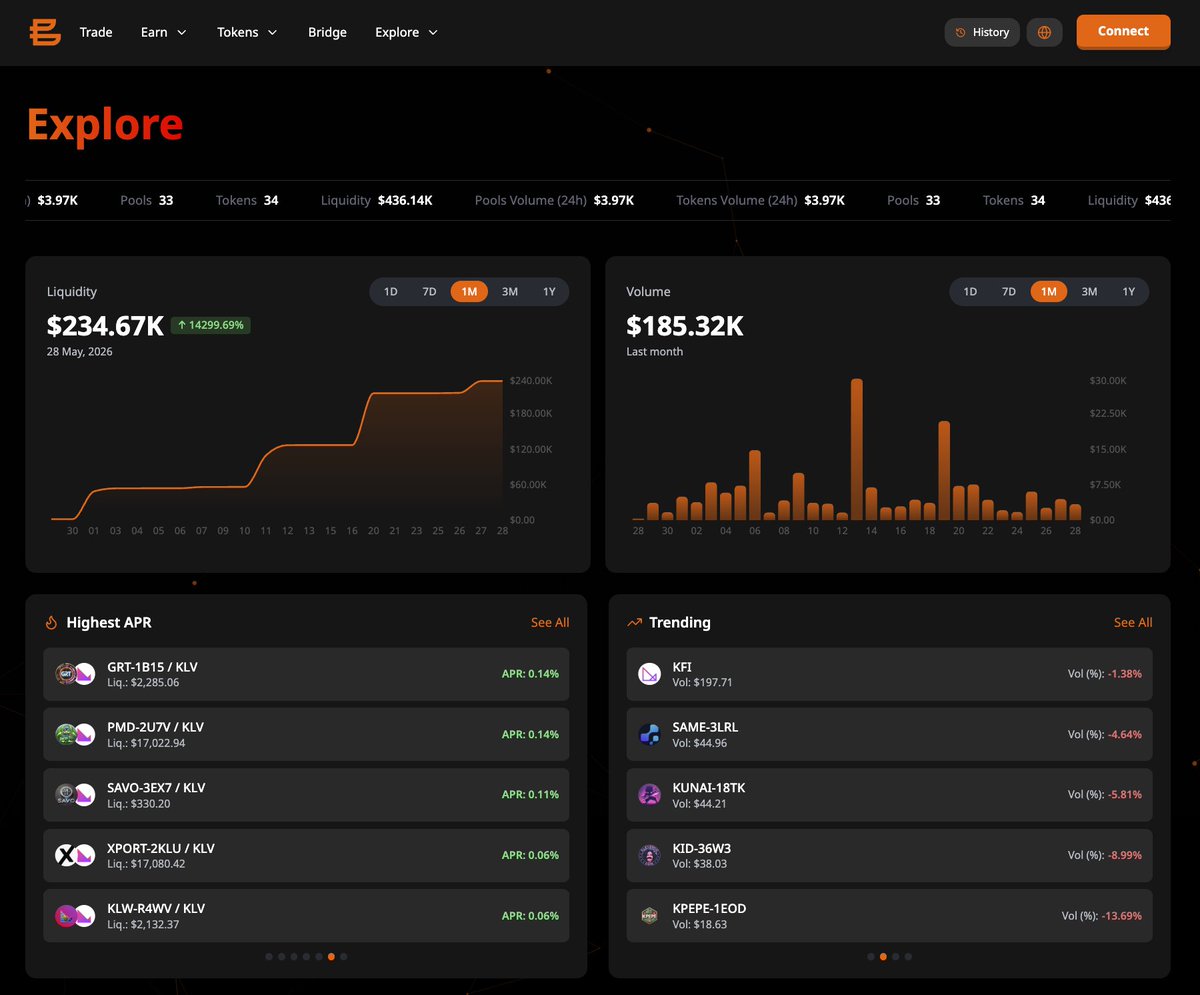Select 3M range on Liquidity chart

[510, 292]
